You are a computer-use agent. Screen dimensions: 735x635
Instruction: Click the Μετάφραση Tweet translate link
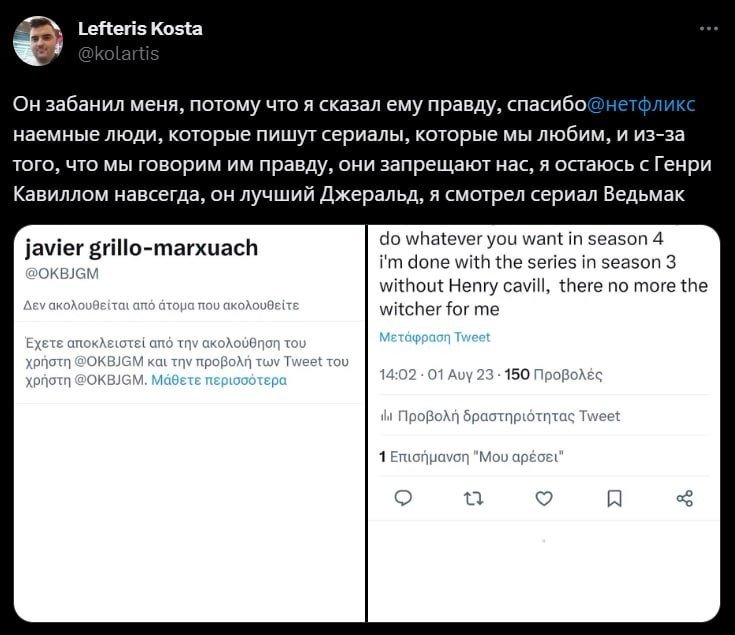click(x=435, y=337)
